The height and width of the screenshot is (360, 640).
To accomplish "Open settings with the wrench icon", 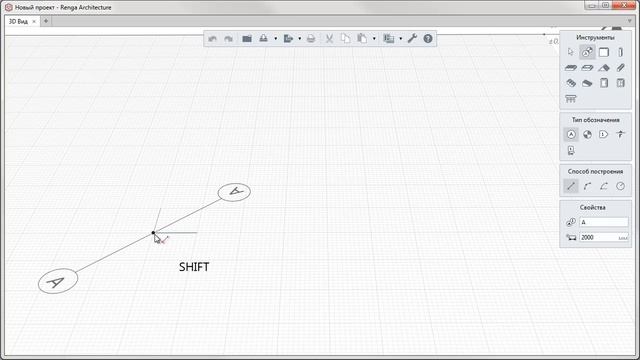I will pyautogui.click(x=412, y=39).
